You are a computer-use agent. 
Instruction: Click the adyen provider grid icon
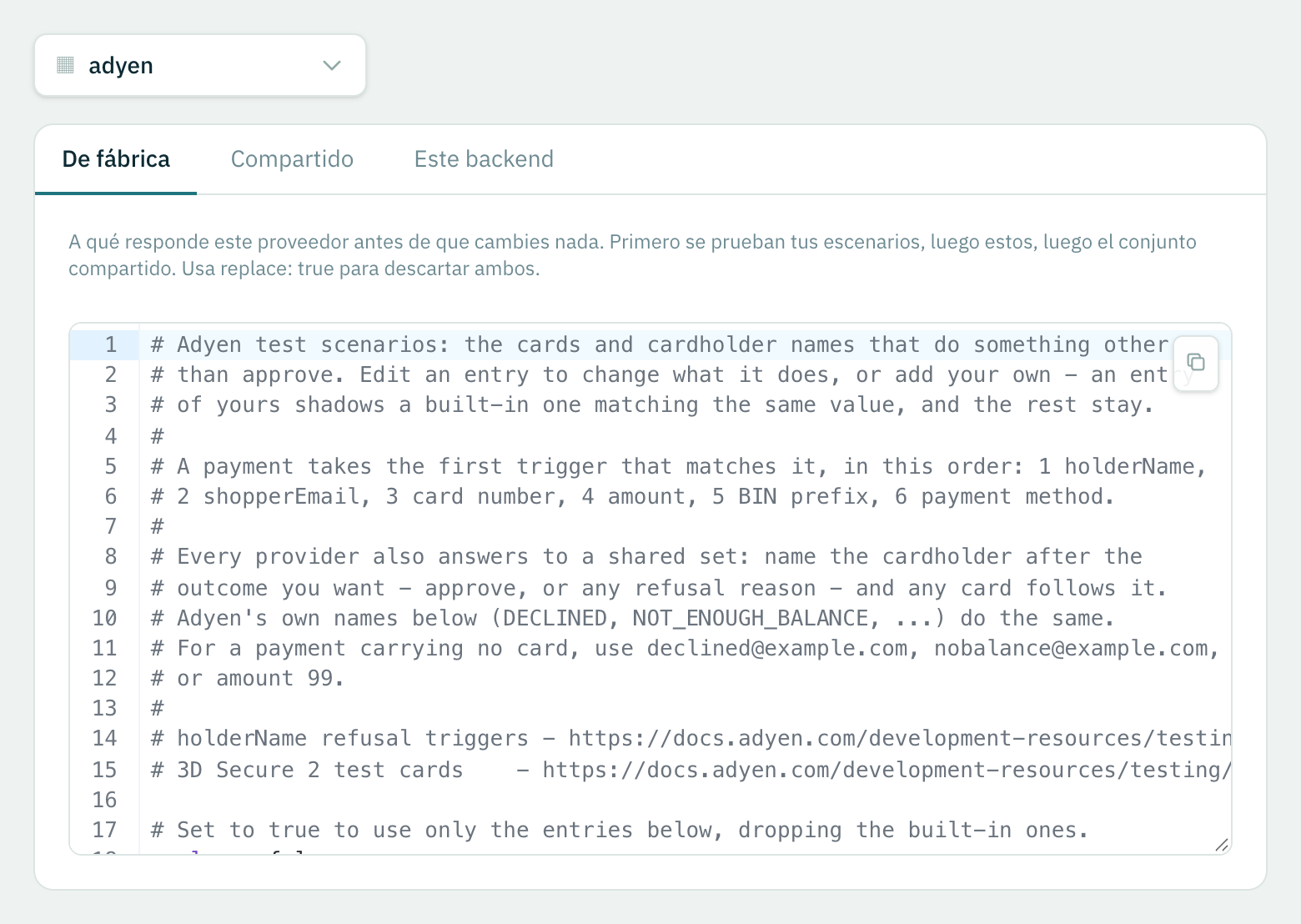pyautogui.click(x=65, y=65)
